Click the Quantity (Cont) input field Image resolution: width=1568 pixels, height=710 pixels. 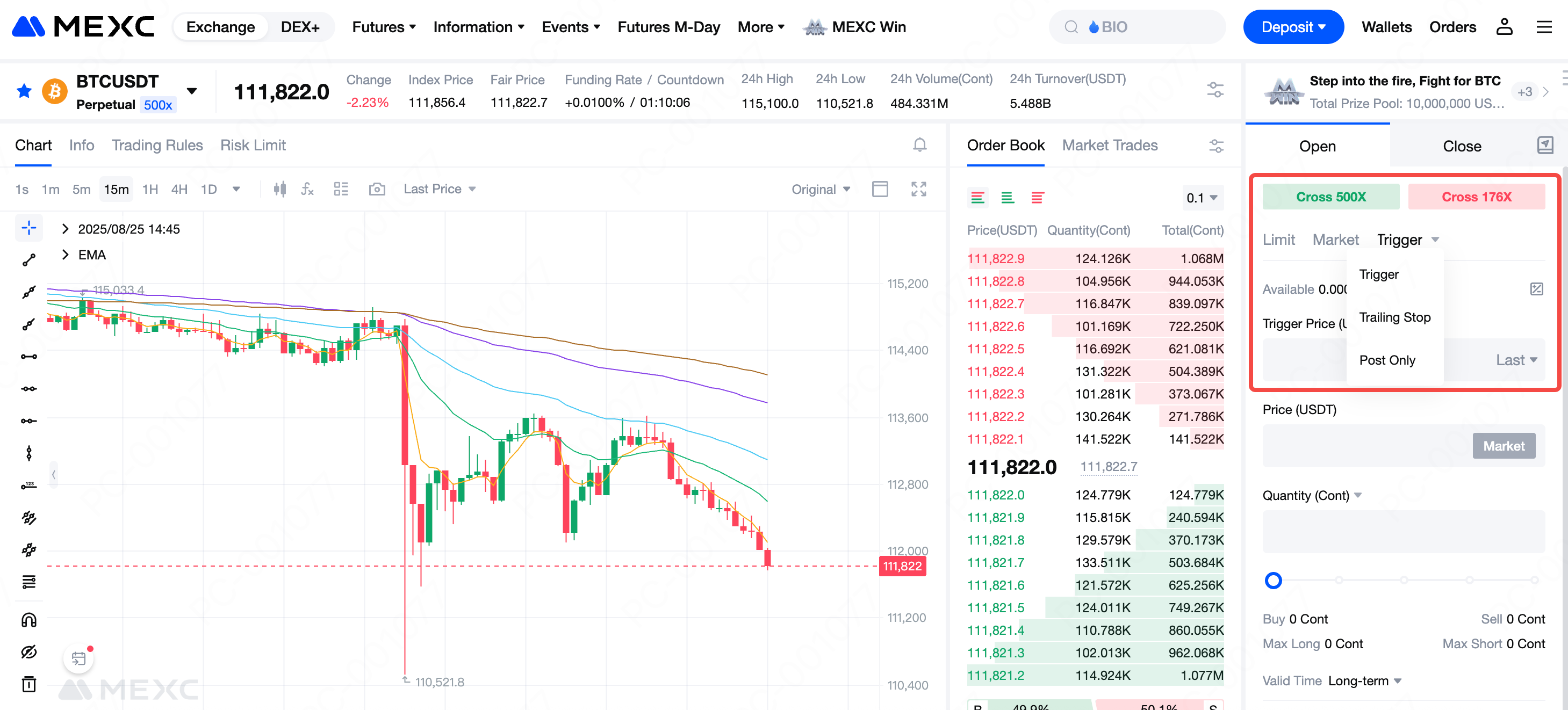[1403, 531]
